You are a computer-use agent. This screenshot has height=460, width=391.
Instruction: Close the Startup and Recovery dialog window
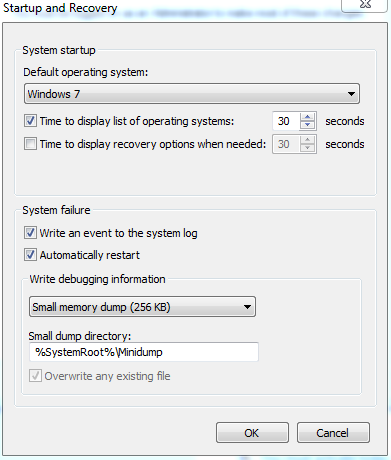coord(365,5)
